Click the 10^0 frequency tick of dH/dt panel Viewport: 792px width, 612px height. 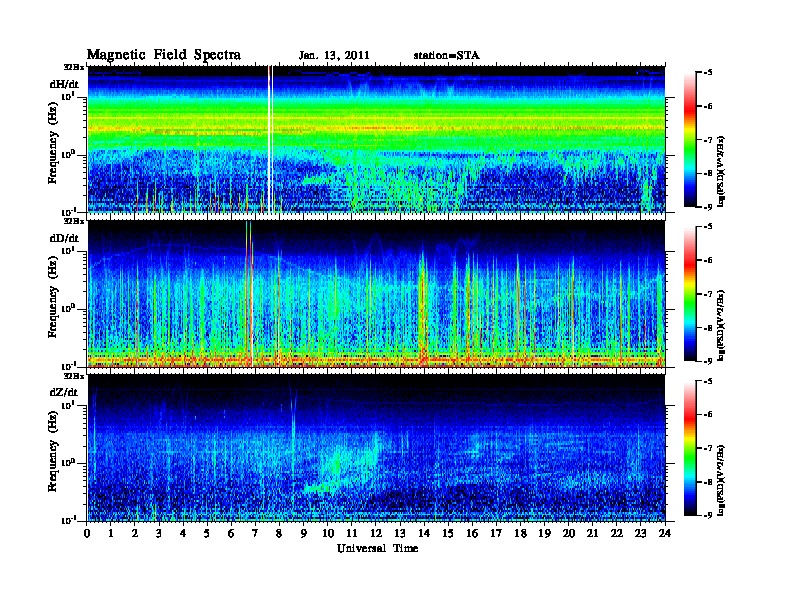coord(69,155)
